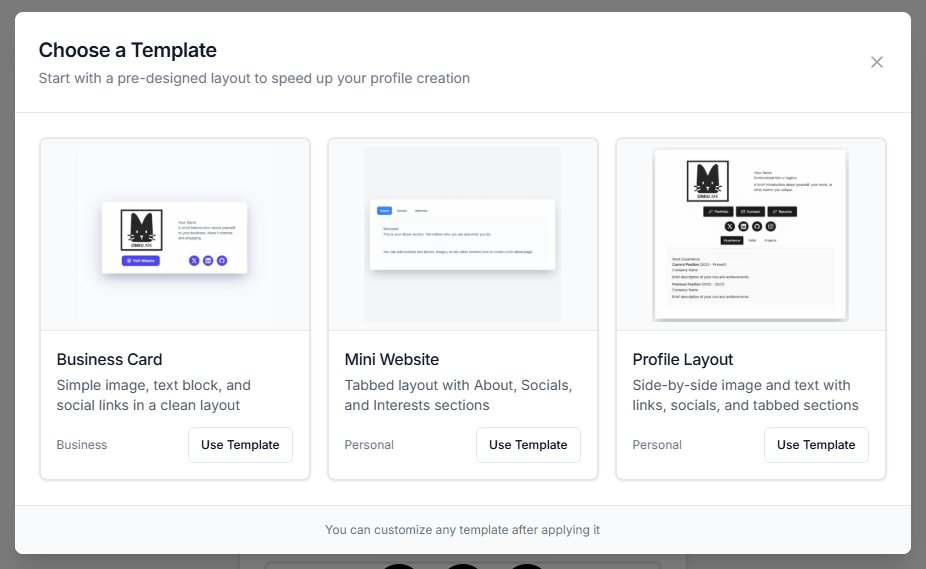Click the Business Card description text
Image resolution: width=926 pixels, height=569 pixels.
tap(154, 395)
